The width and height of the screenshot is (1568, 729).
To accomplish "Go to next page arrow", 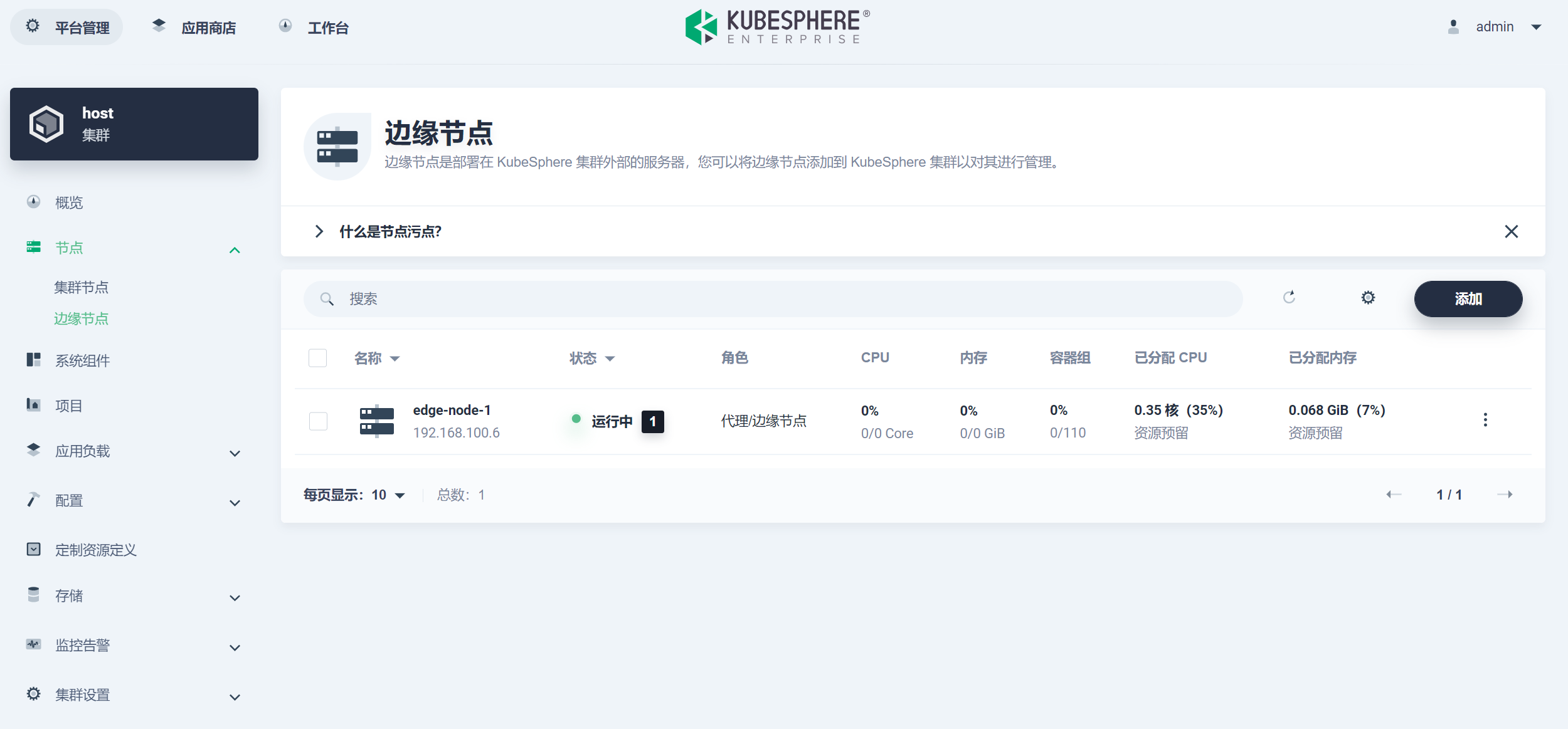I will pos(1505,495).
